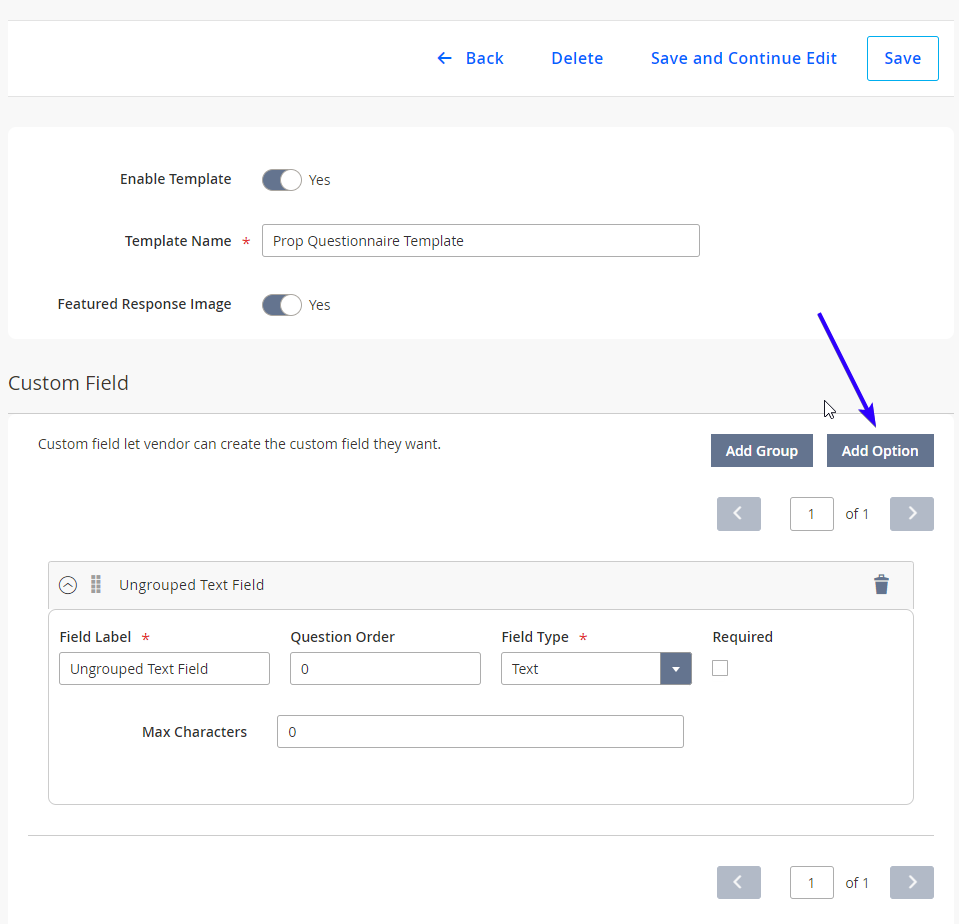Toggle the Featured Response Image switch
This screenshot has width=959, height=924.
tap(282, 305)
